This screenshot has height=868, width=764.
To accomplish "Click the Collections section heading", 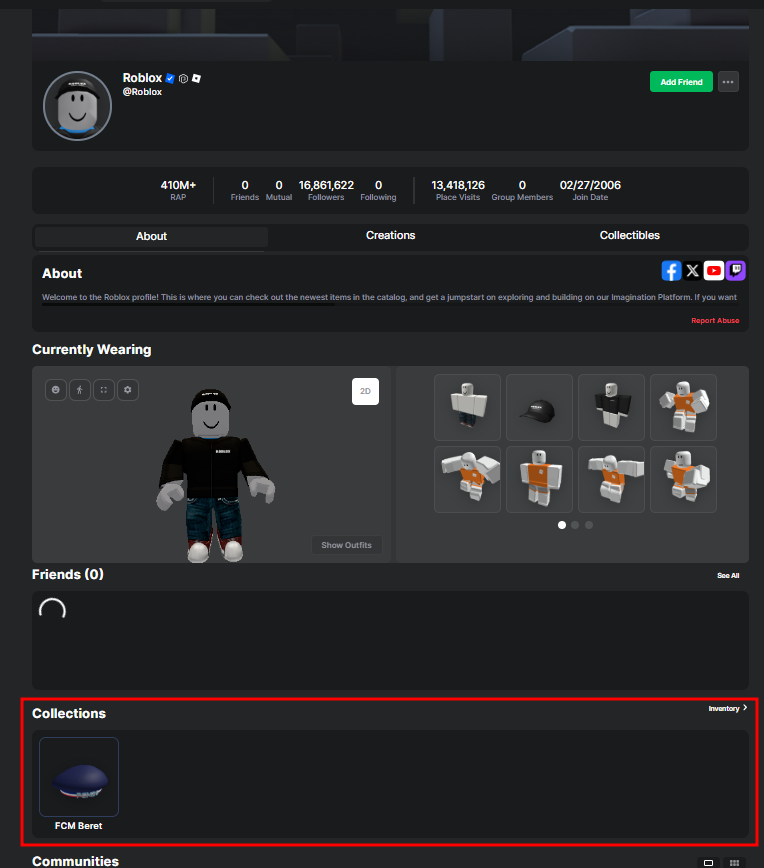I will pyautogui.click(x=69, y=714).
